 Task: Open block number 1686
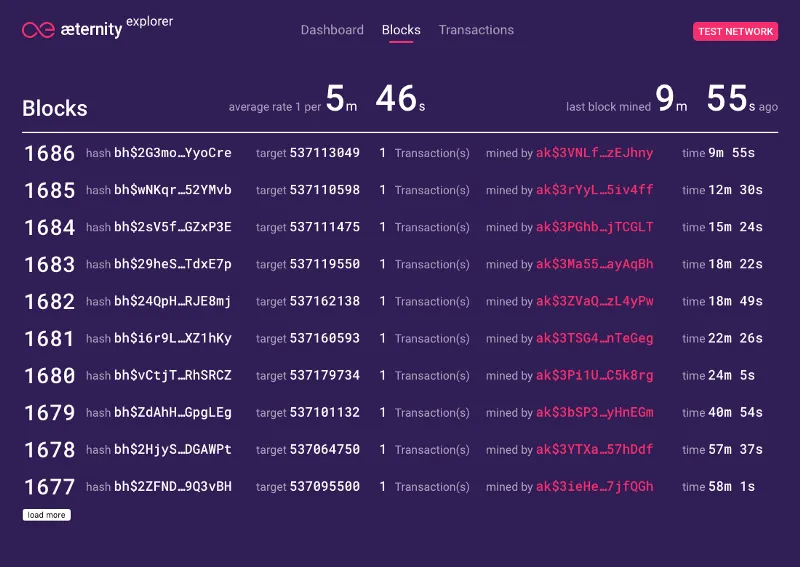point(49,153)
